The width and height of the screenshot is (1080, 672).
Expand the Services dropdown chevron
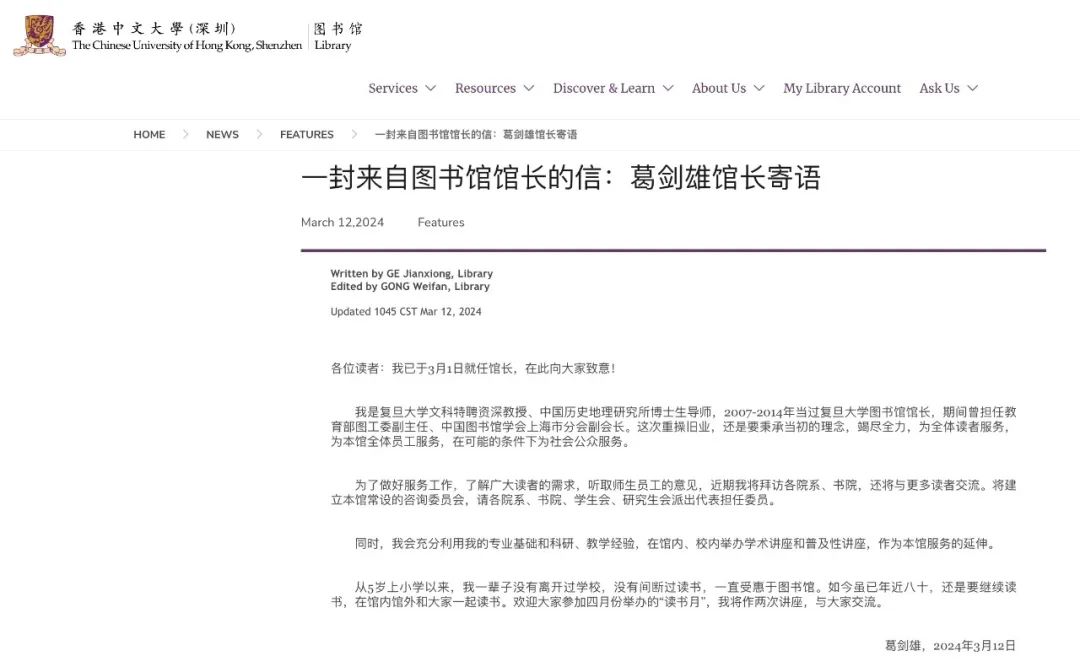[x=431, y=88]
